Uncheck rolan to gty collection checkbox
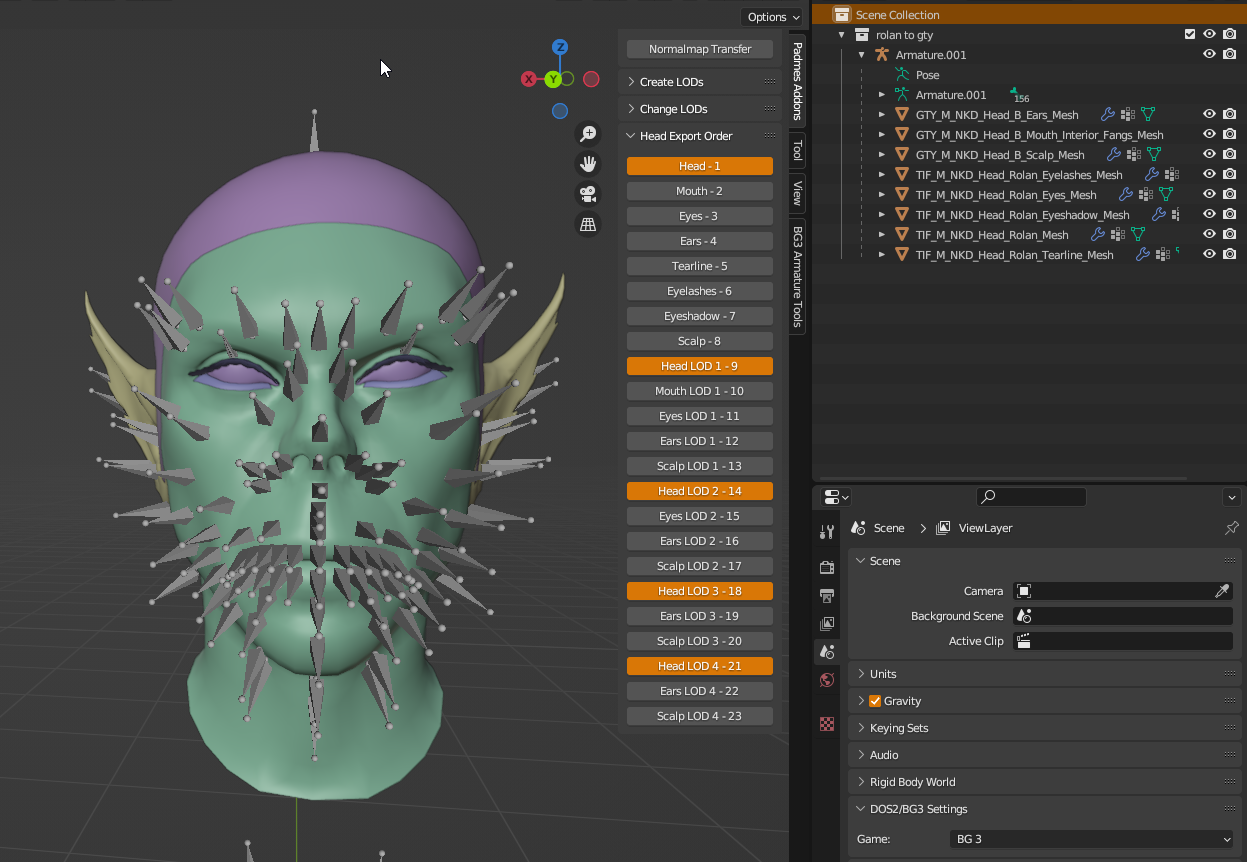 tap(1189, 34)
